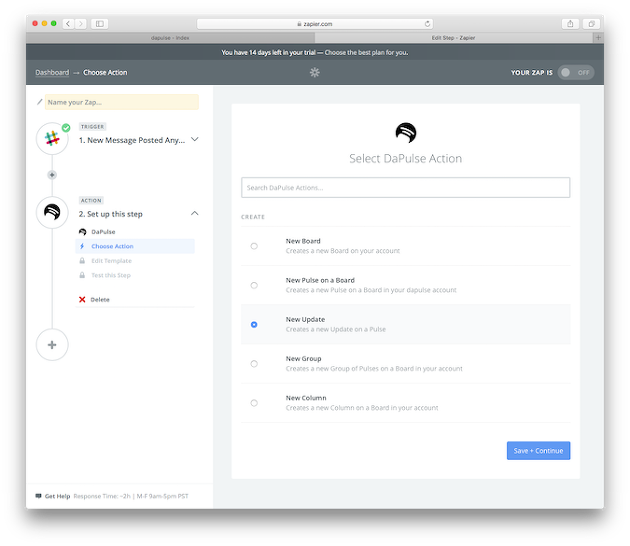630x546 pixels.
Task: Select the New Update radio button
Action: [254, 325]
